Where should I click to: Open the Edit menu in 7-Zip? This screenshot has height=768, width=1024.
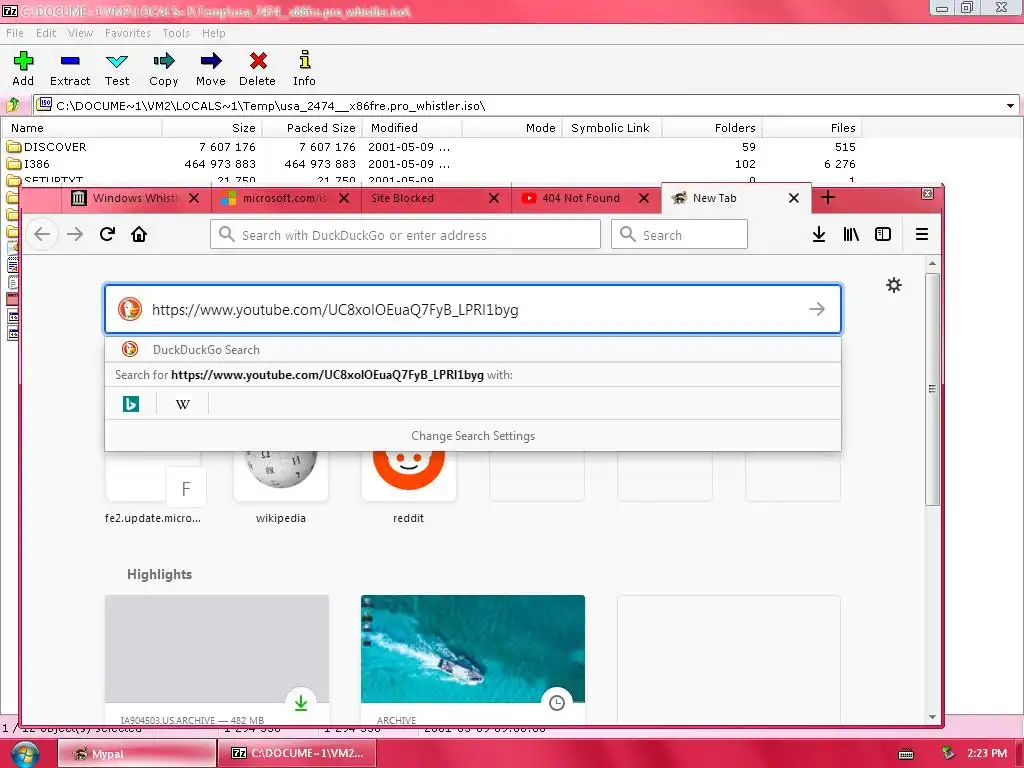46,33
